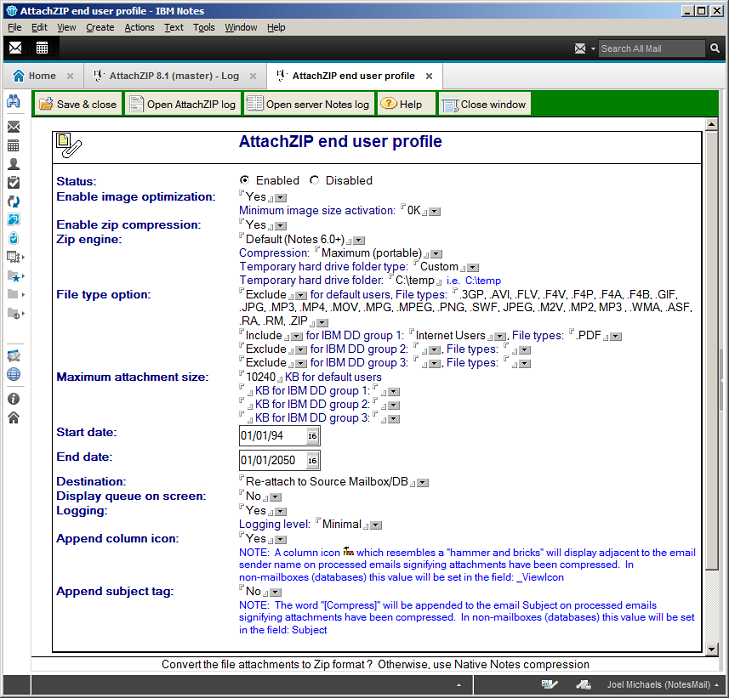Open the AttachZIP log
Image resolution: width=729 pixels, height=698 pixels.
tap(181, 104)
